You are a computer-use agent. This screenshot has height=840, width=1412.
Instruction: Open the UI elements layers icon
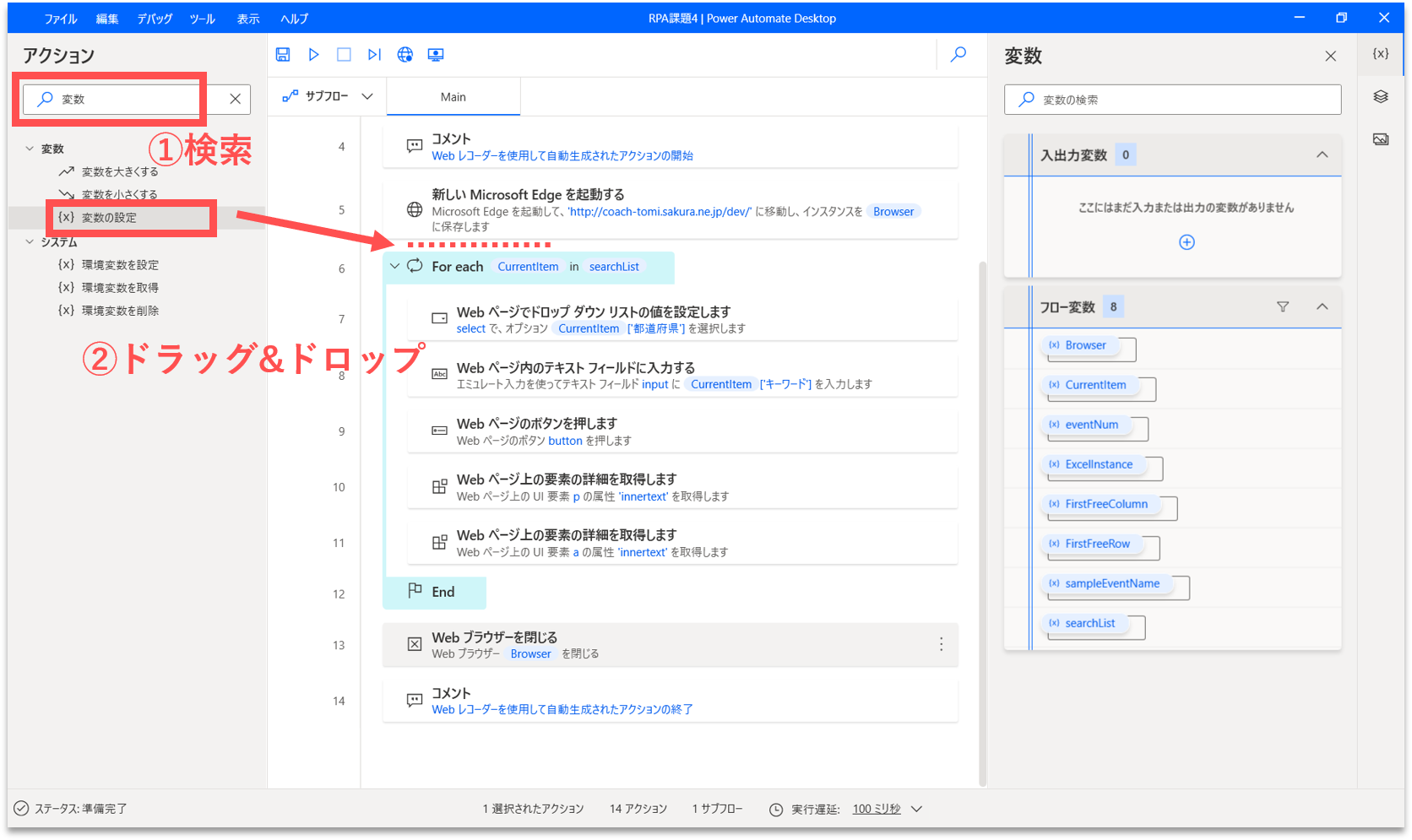1381,97
